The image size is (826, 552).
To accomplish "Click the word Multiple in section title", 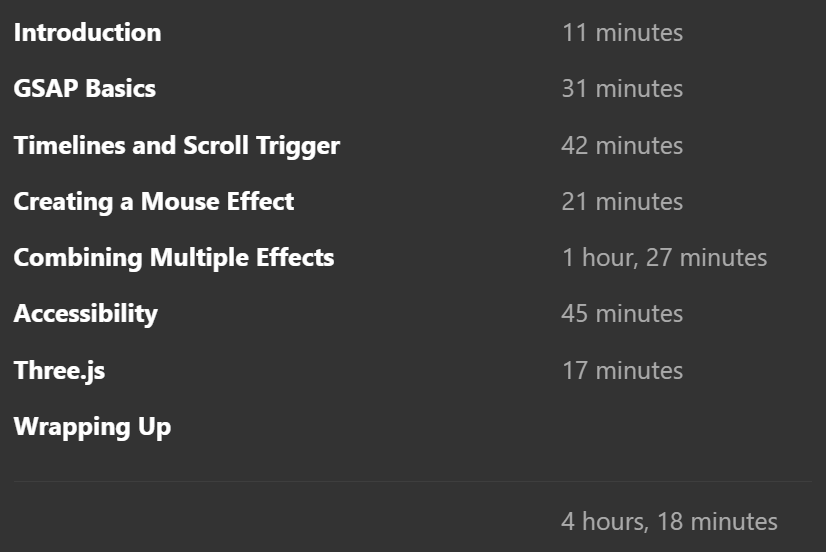I will point(199,258).
